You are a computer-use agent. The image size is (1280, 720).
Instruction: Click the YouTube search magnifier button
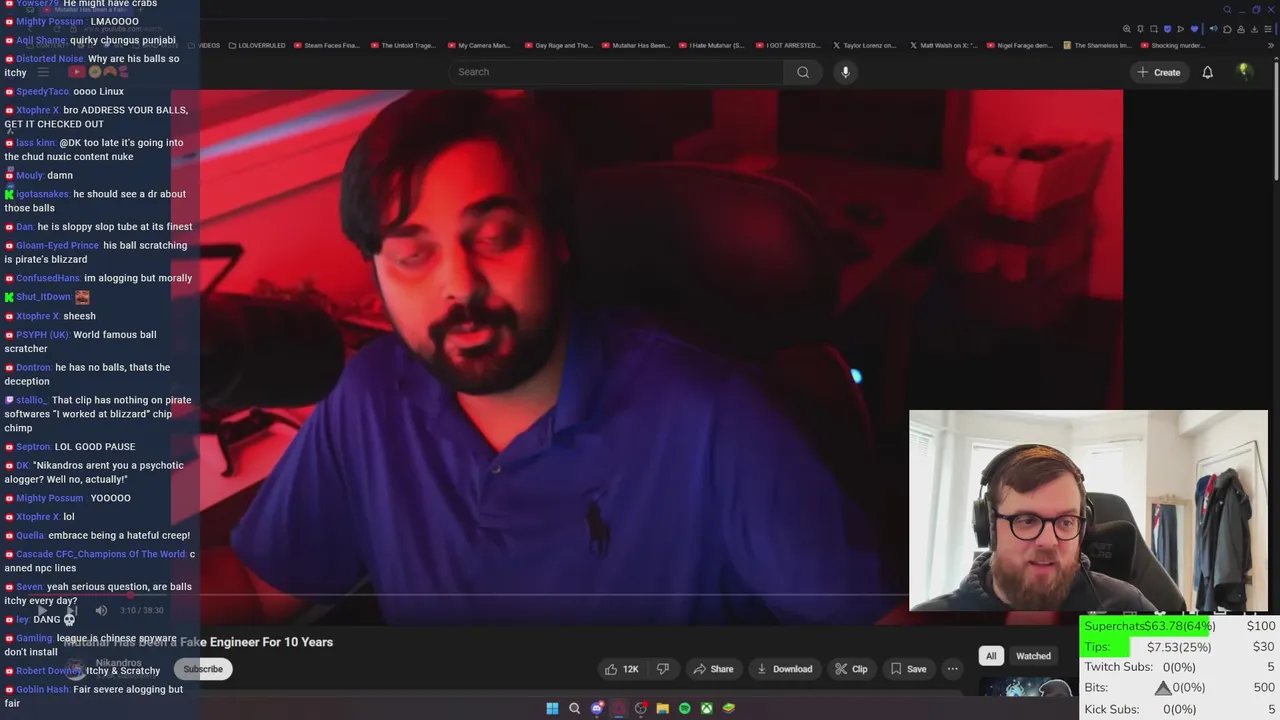(803, 72)
